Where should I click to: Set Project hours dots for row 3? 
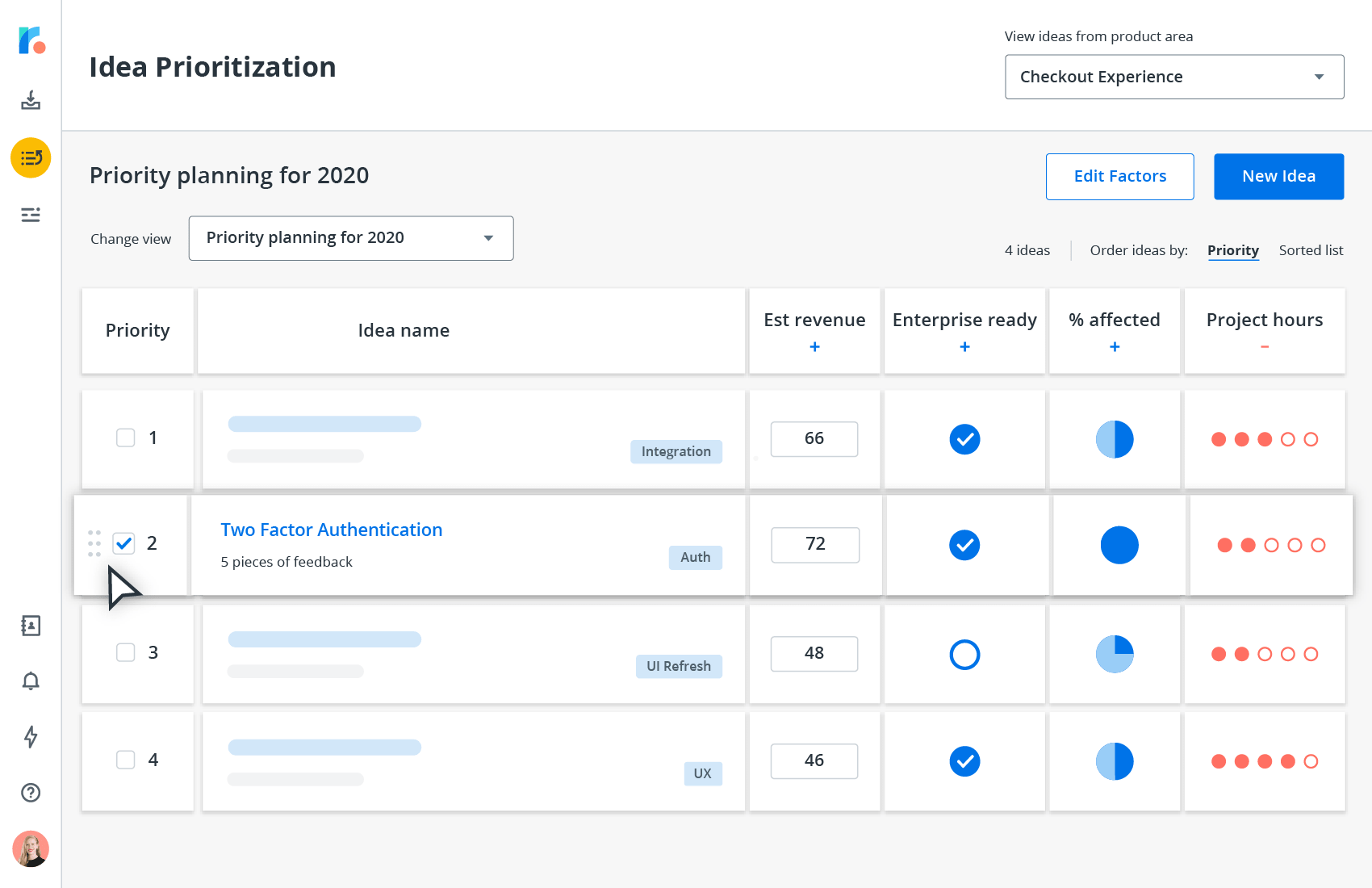click(x=1265, y=654)
